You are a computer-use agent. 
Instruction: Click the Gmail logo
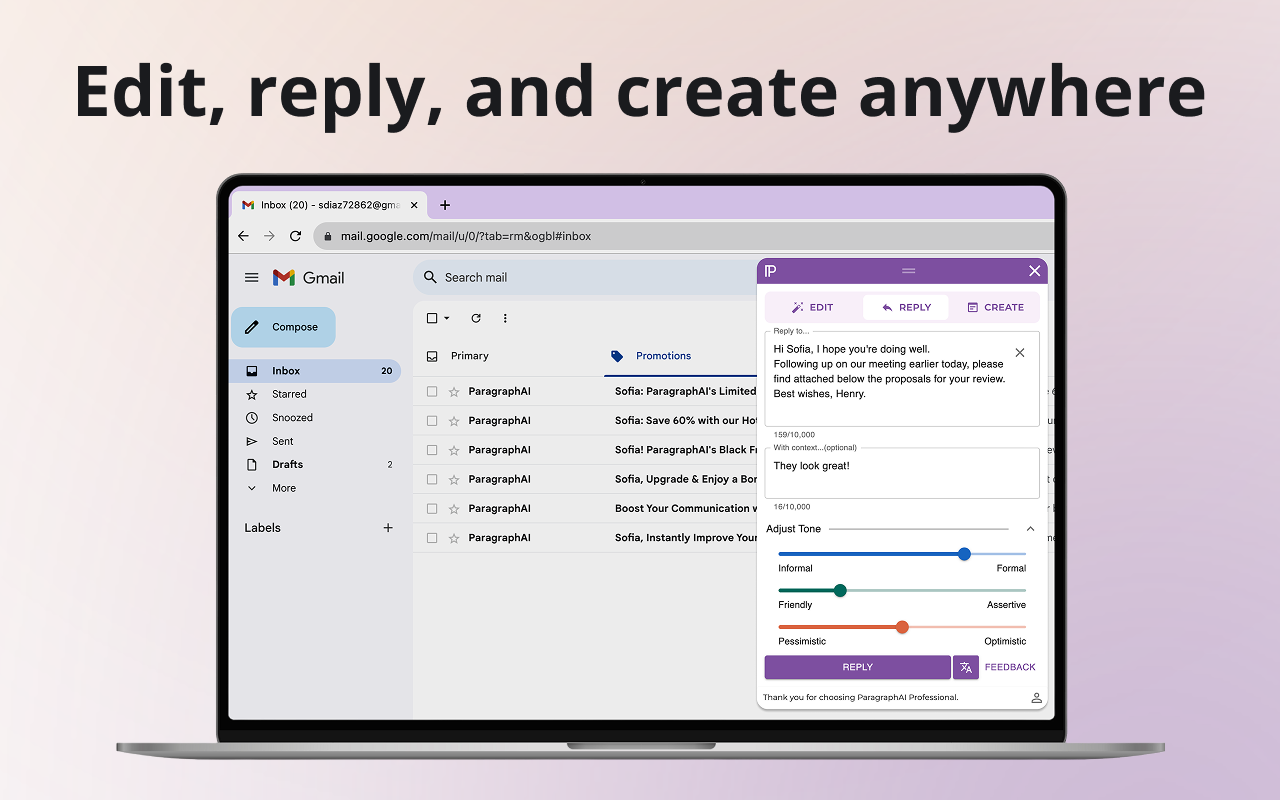[x=309, y=278]
